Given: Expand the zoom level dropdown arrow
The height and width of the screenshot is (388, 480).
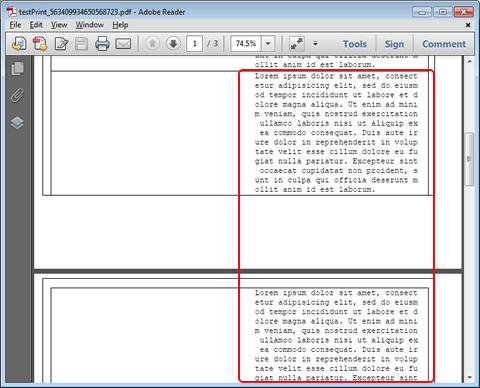Looking at the screenshot, I should point(268,44).
